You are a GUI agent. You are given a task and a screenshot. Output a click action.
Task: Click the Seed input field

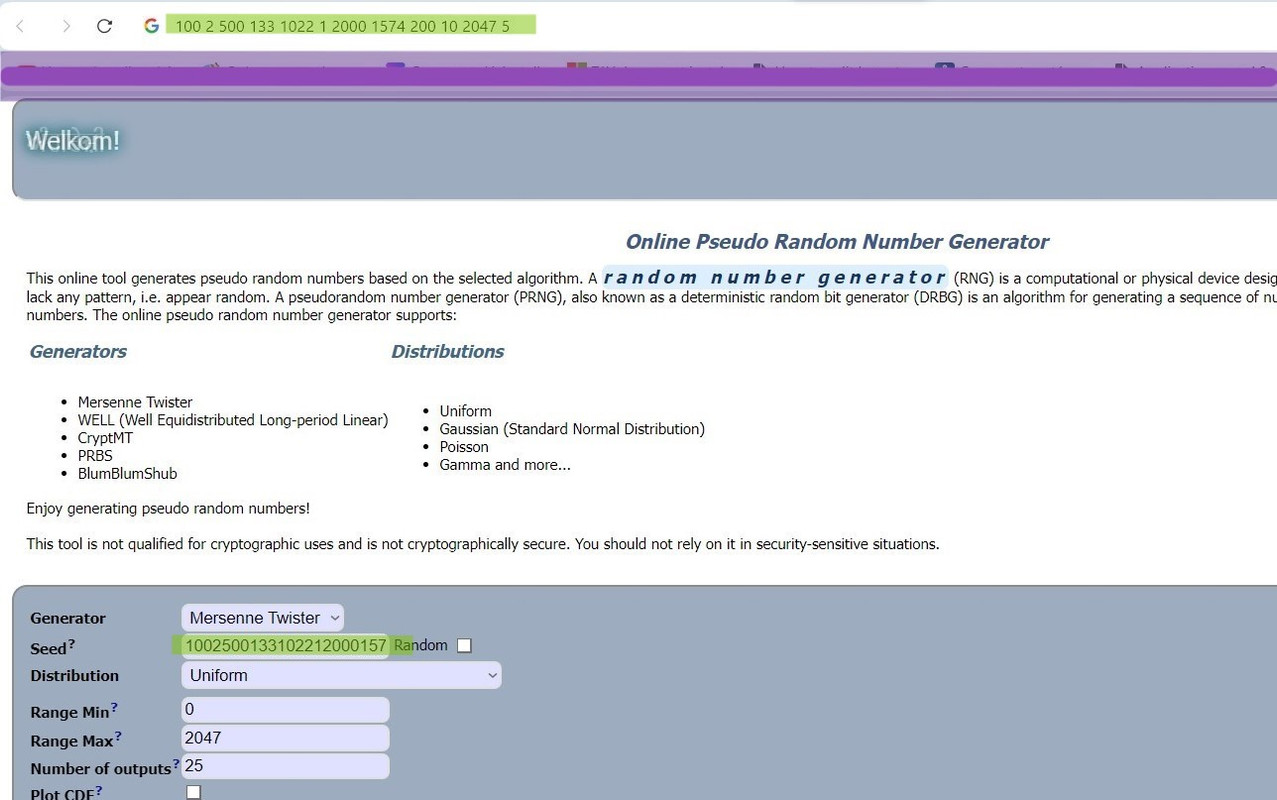coord(285,646)
